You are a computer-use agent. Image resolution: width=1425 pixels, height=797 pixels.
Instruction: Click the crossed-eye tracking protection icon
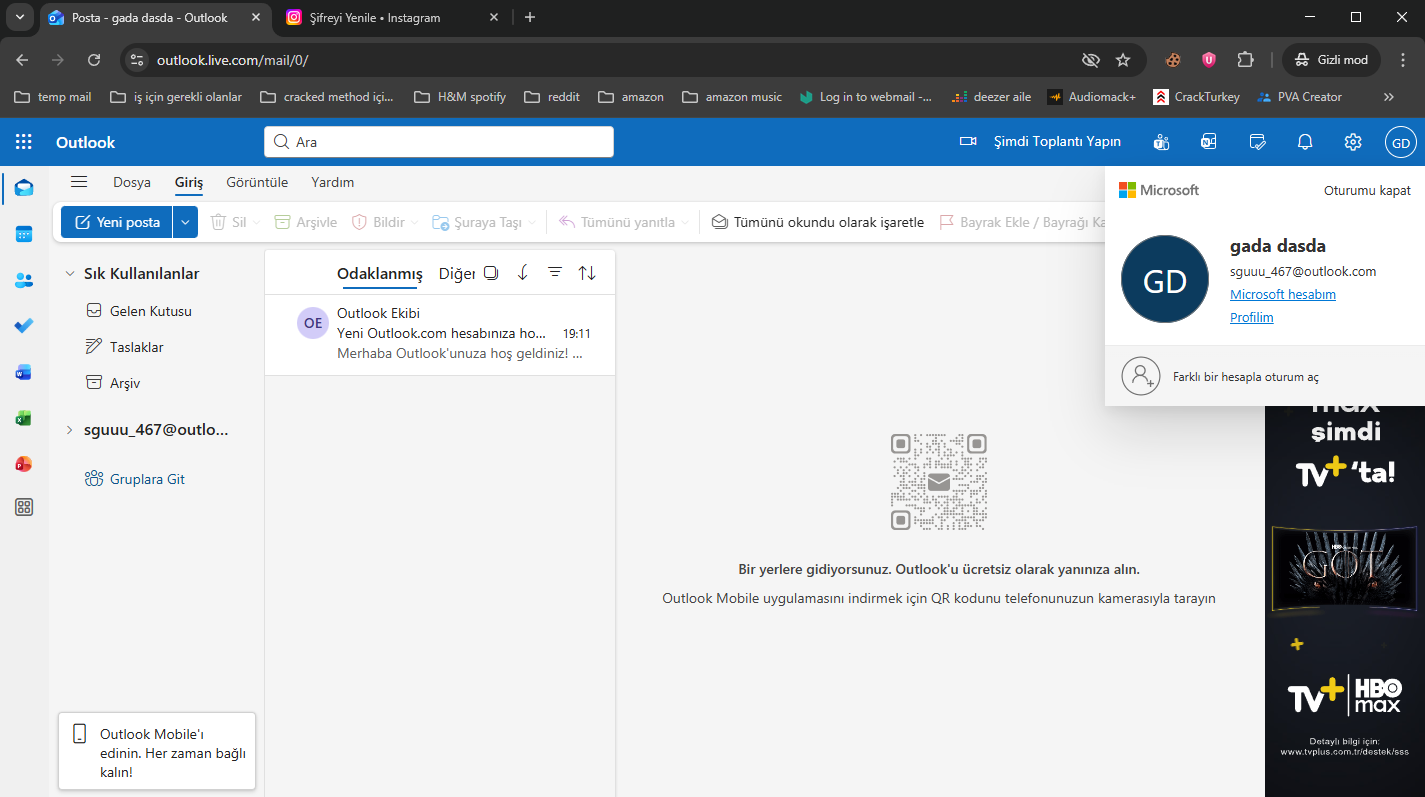point(1091,60)
